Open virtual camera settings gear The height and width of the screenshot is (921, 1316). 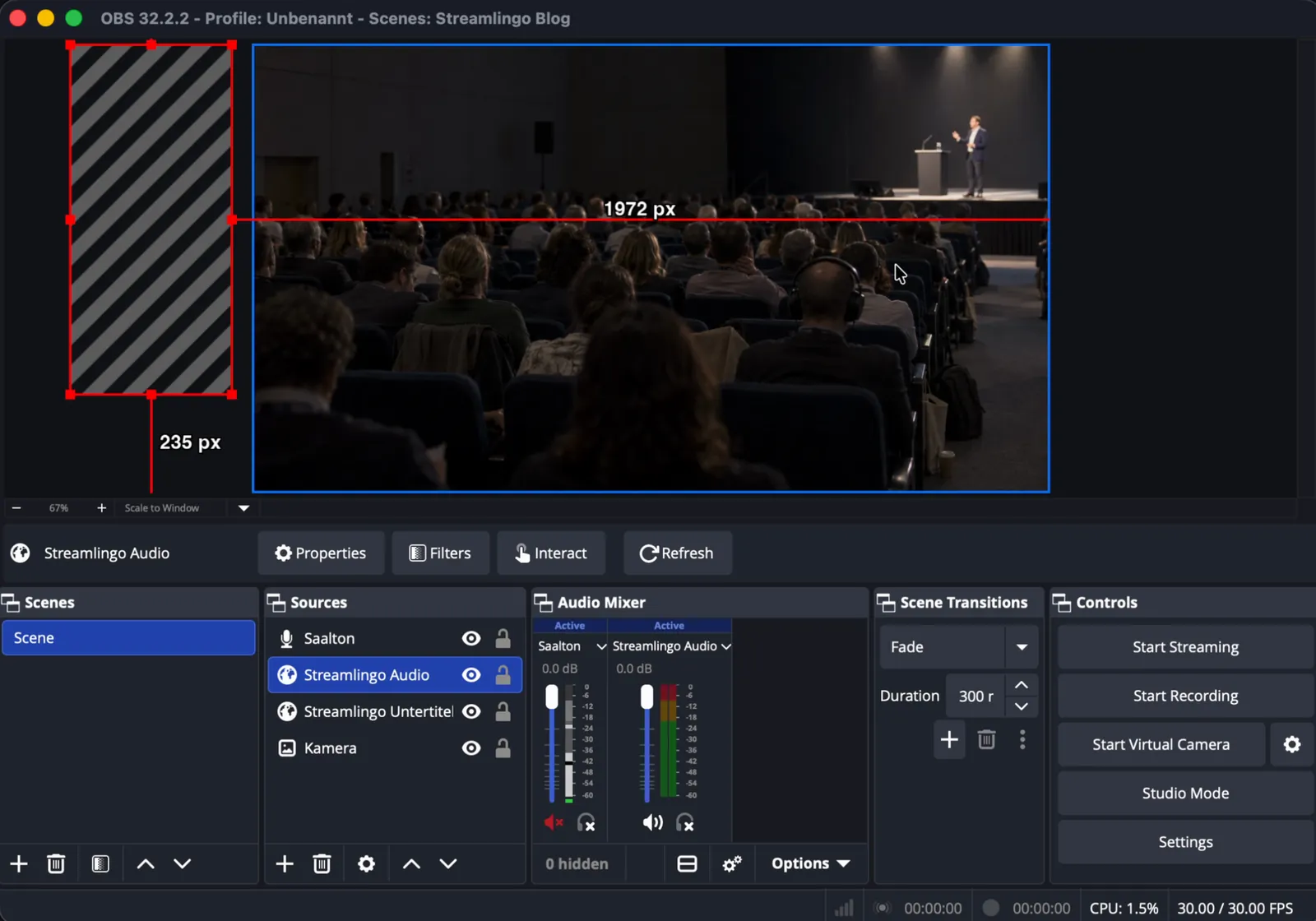pyautogui.click(x=1292, y=744)
